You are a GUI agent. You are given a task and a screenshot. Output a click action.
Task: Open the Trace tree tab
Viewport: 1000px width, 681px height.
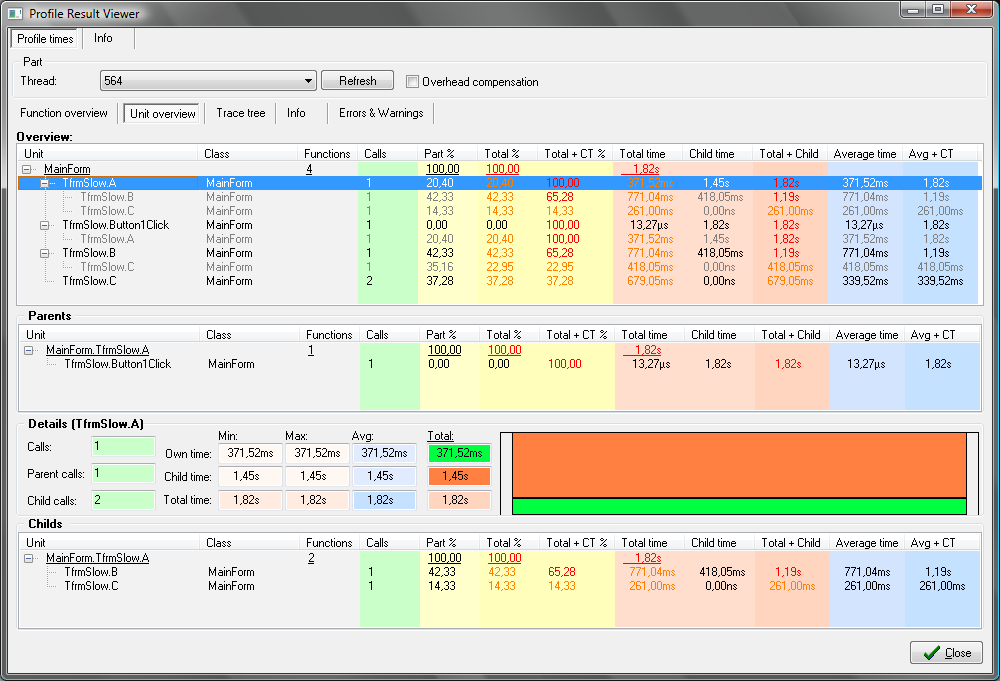[240, 113]
